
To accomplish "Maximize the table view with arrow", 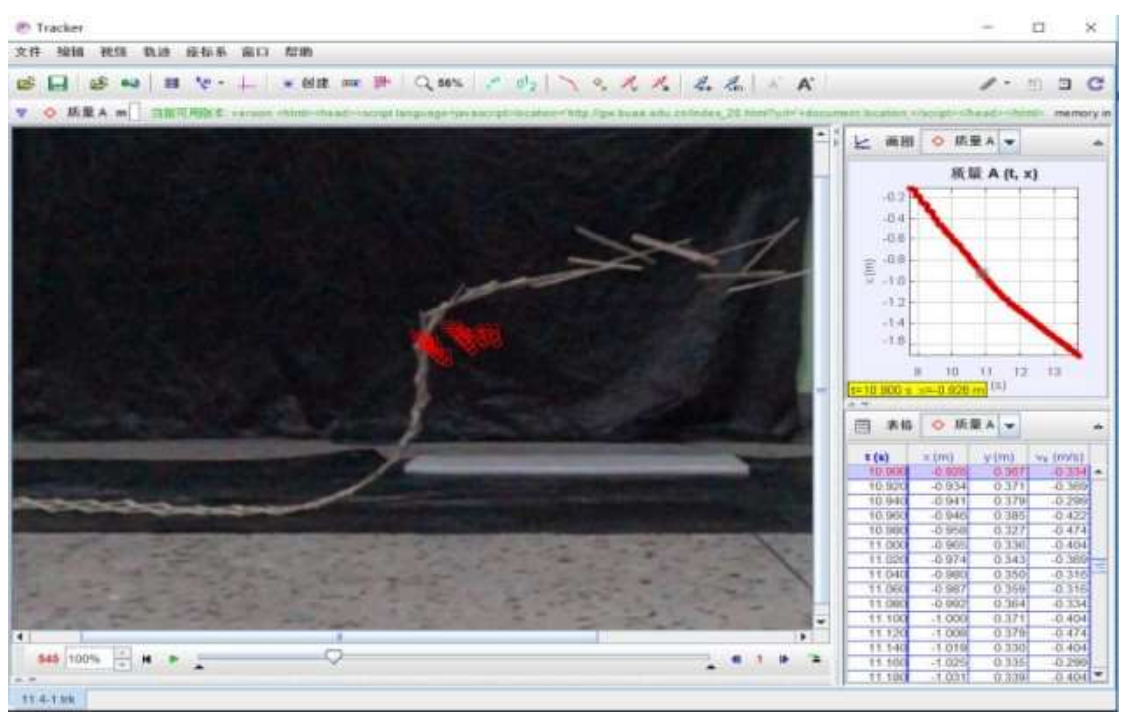I will click(x=1098, y=427).
